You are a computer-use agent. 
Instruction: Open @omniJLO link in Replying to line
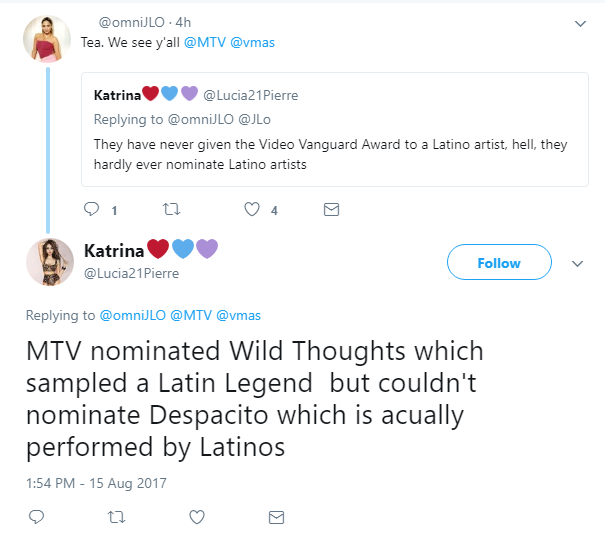133,316
